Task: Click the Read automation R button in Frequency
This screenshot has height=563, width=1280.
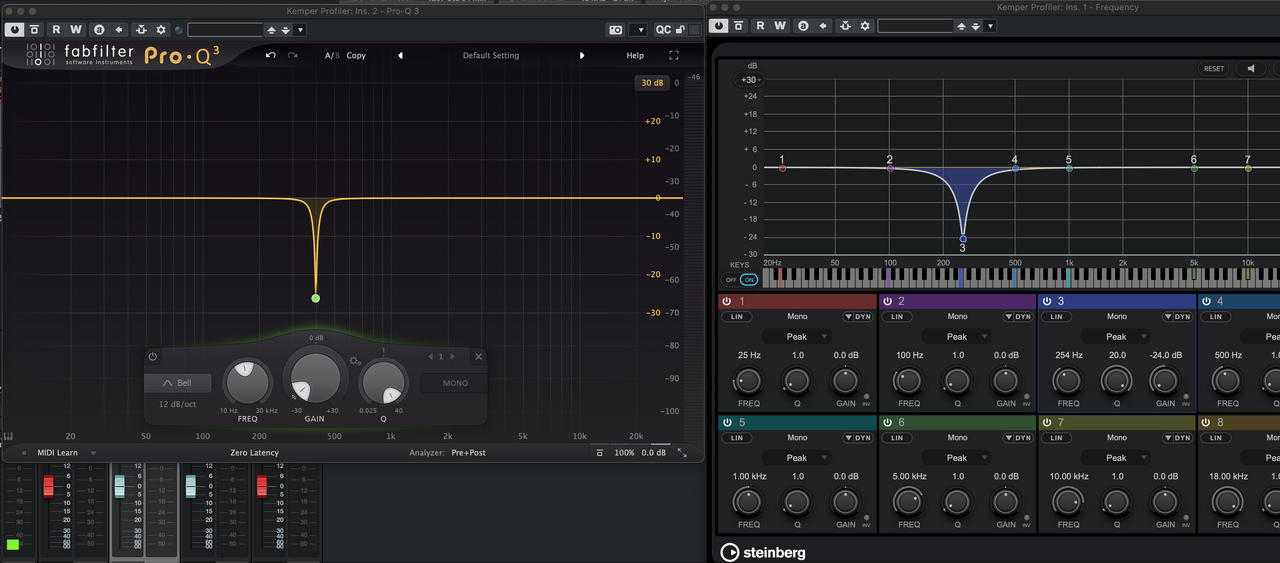Action: tap(760, 26)
